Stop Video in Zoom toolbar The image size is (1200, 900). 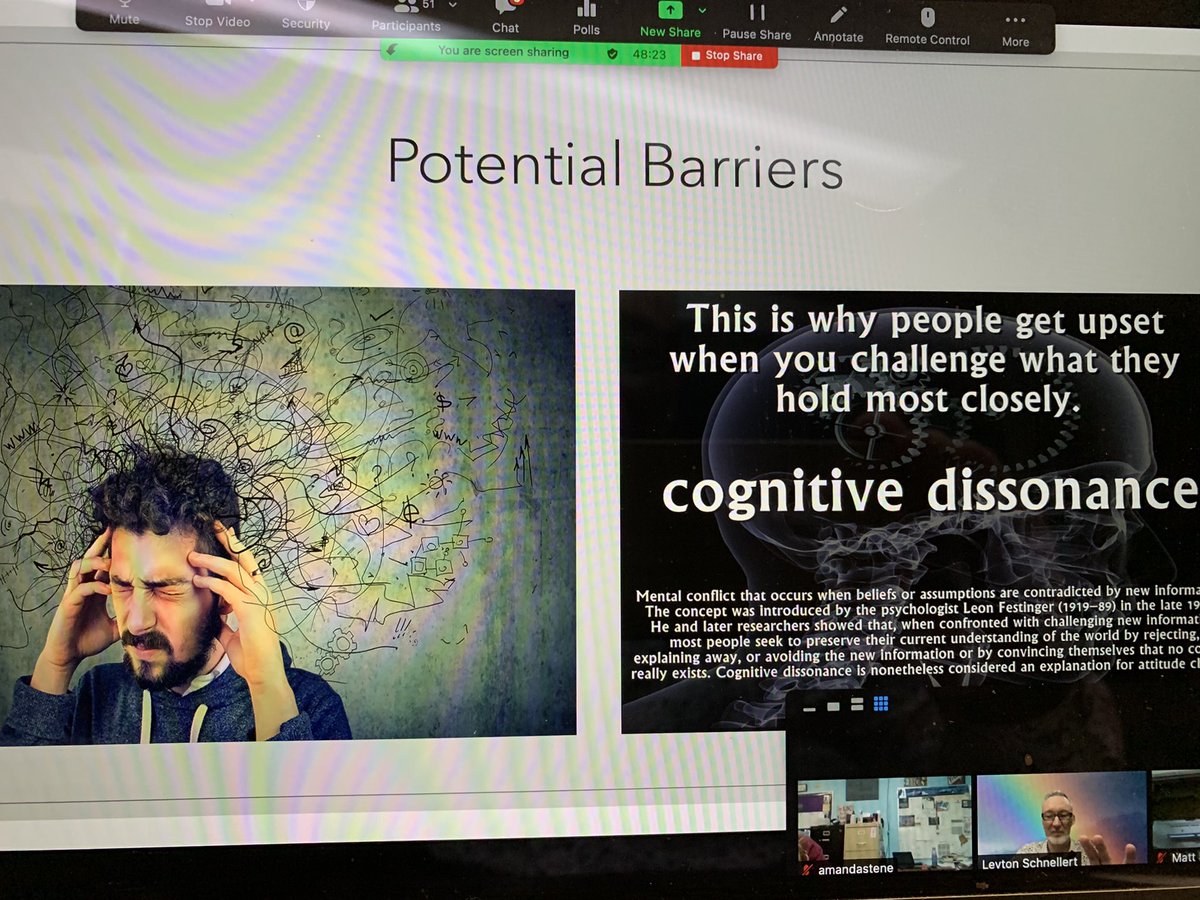pyautogui.click(x=217, y=15)
